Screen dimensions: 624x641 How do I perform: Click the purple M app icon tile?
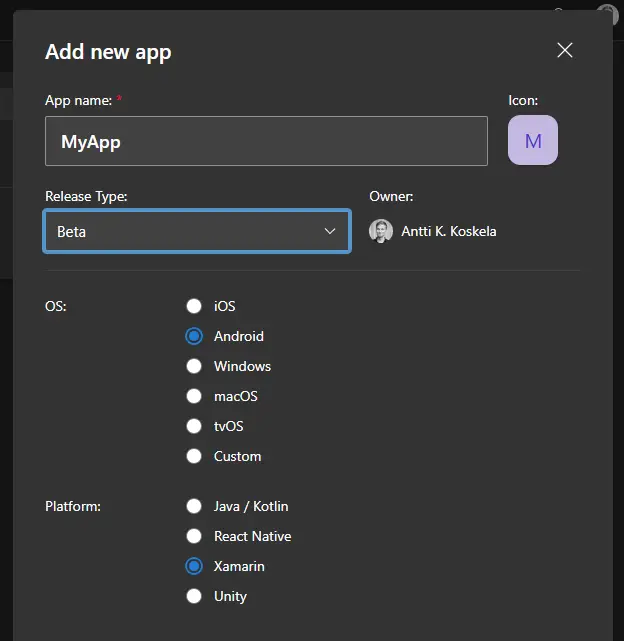[533, 141]
